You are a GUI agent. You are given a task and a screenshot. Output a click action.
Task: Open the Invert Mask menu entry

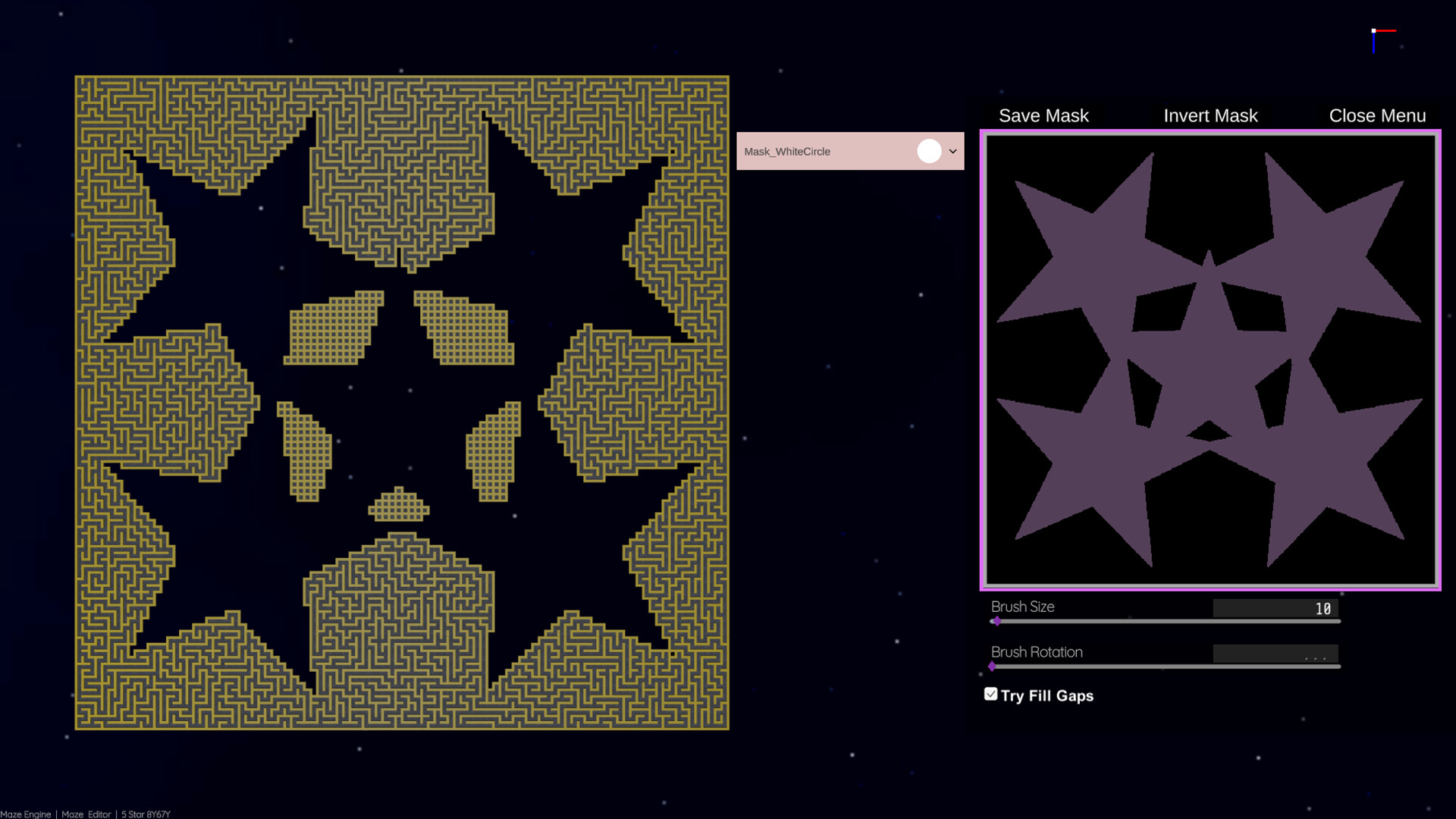coord(1210,115)
